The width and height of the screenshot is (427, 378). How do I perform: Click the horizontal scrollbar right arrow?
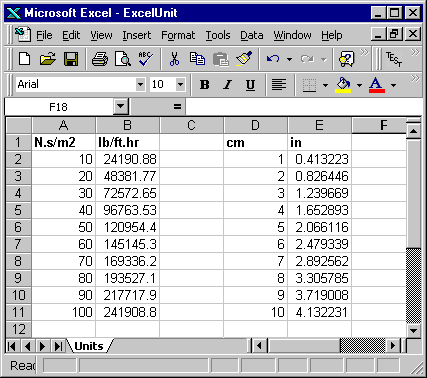(393, 346)
